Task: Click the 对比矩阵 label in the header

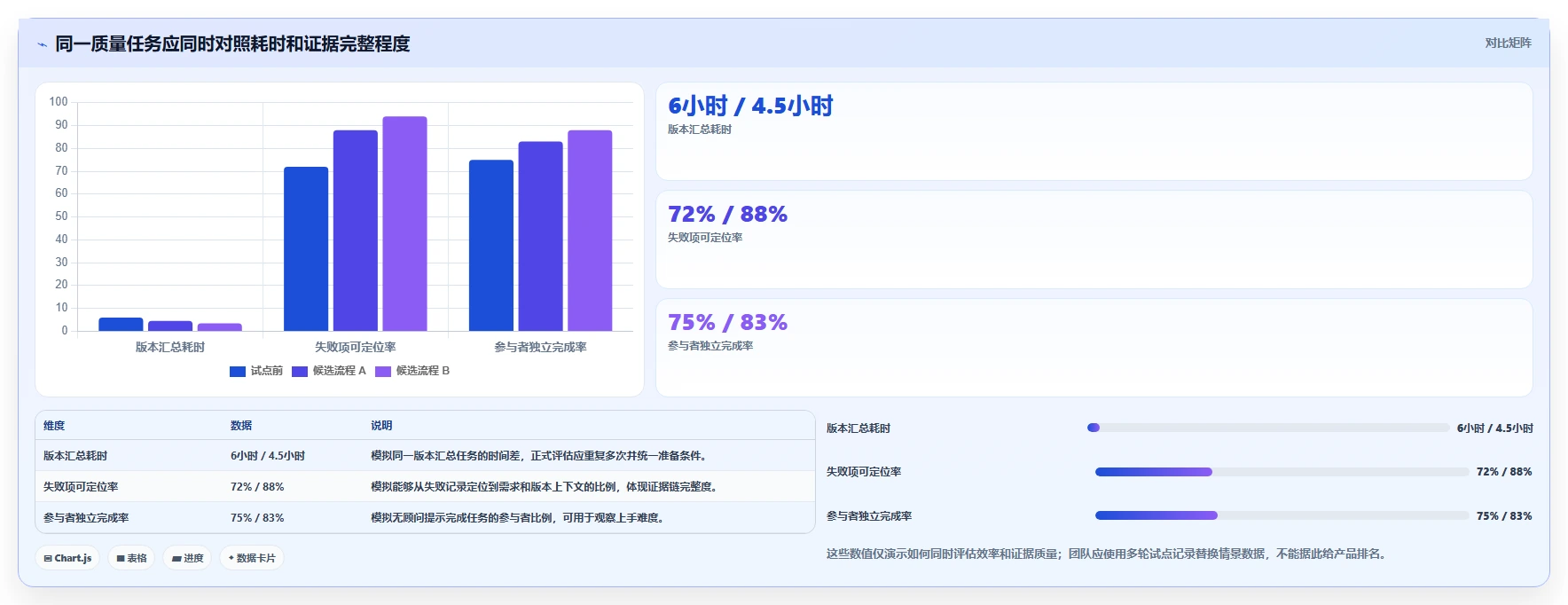Action: 1508,43
